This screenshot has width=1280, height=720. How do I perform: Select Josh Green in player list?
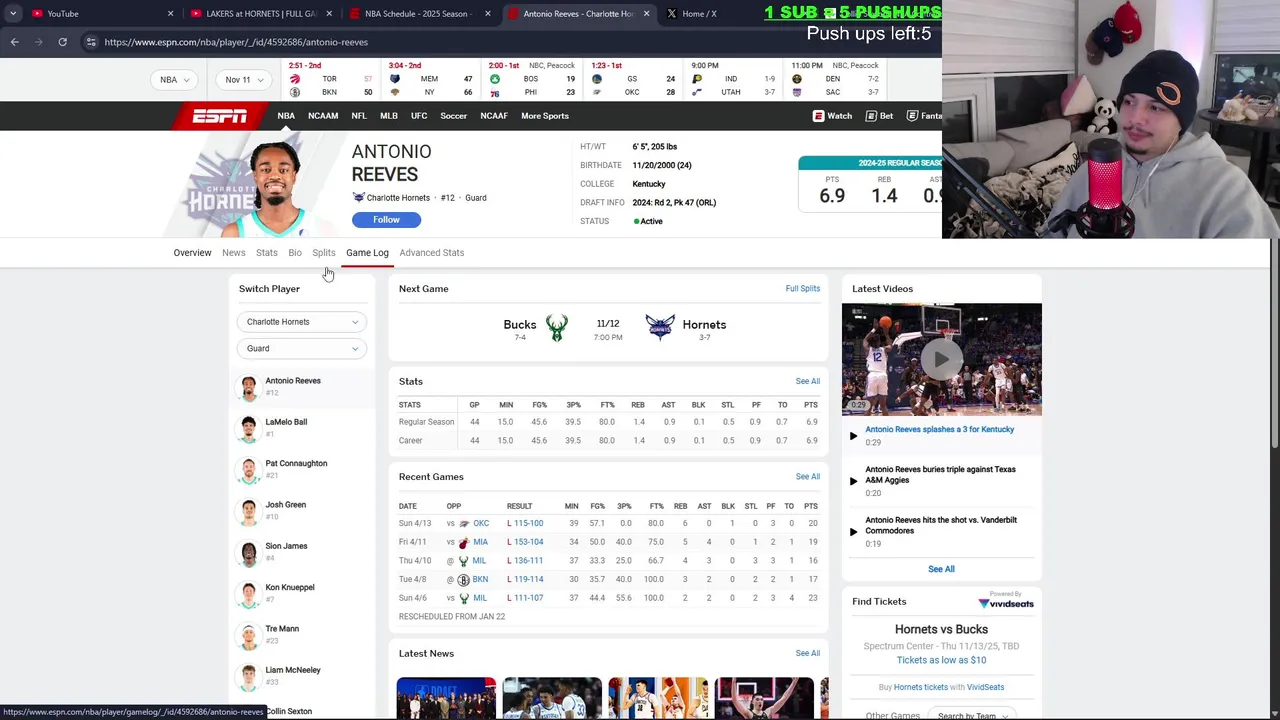[286, 505]
